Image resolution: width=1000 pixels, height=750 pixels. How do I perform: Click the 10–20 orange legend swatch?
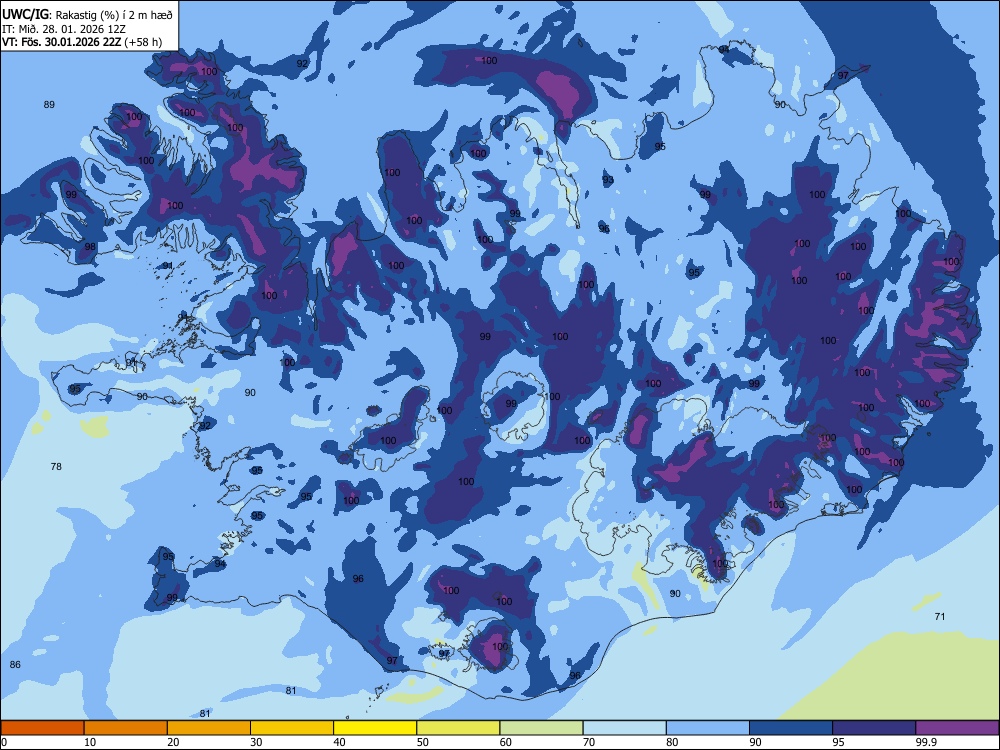(126, 728)
